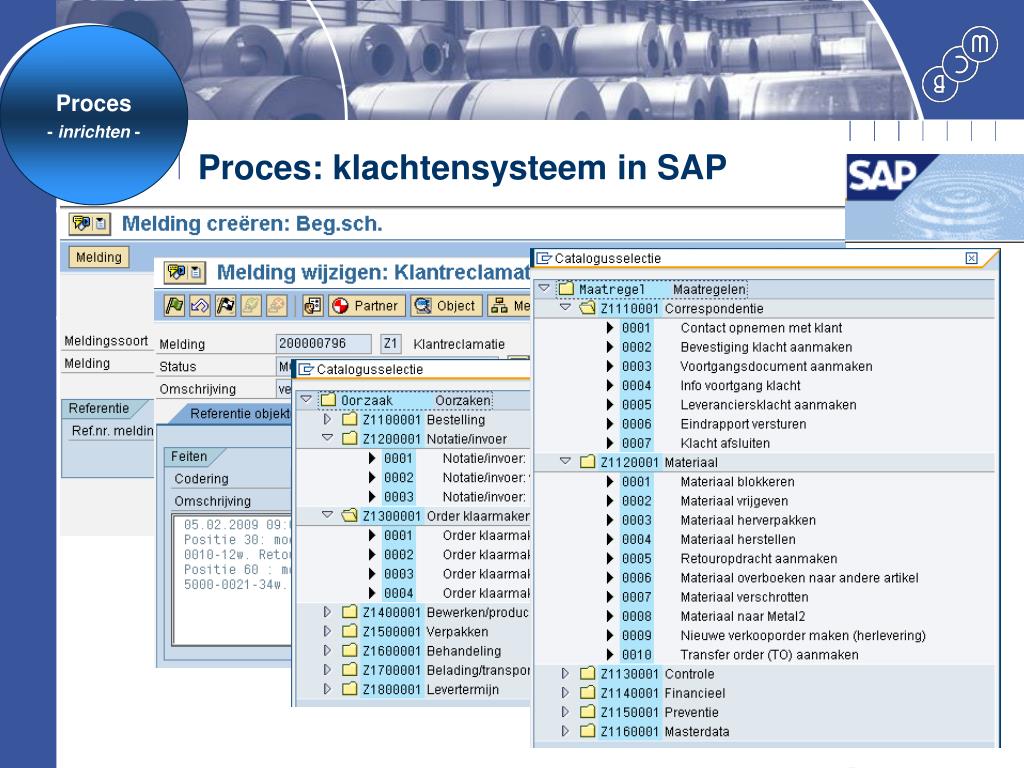Select the Materiaal vrijgeven entry
The height and width of the screenshot is (768, 1024).
(734, 502)
